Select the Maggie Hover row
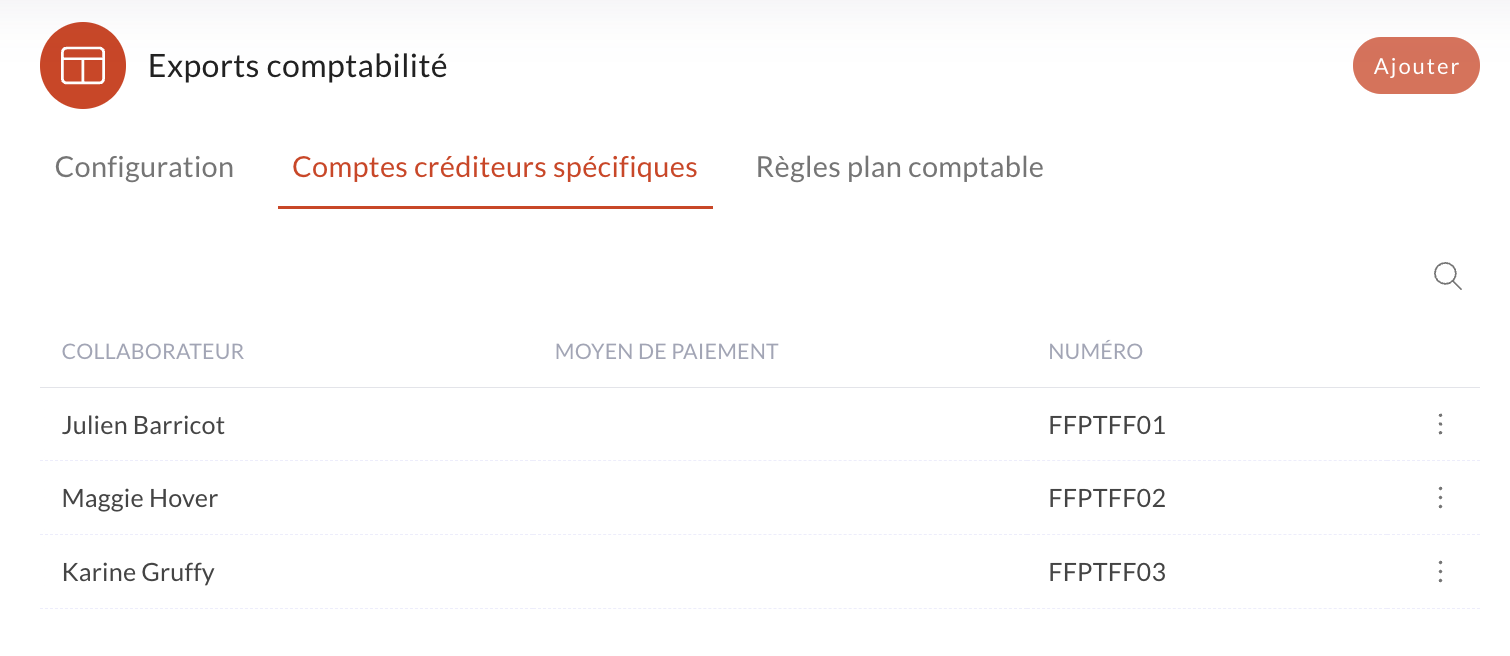Screen dimensions: 1510x656 pyautogui.click(x=760, y=498)
